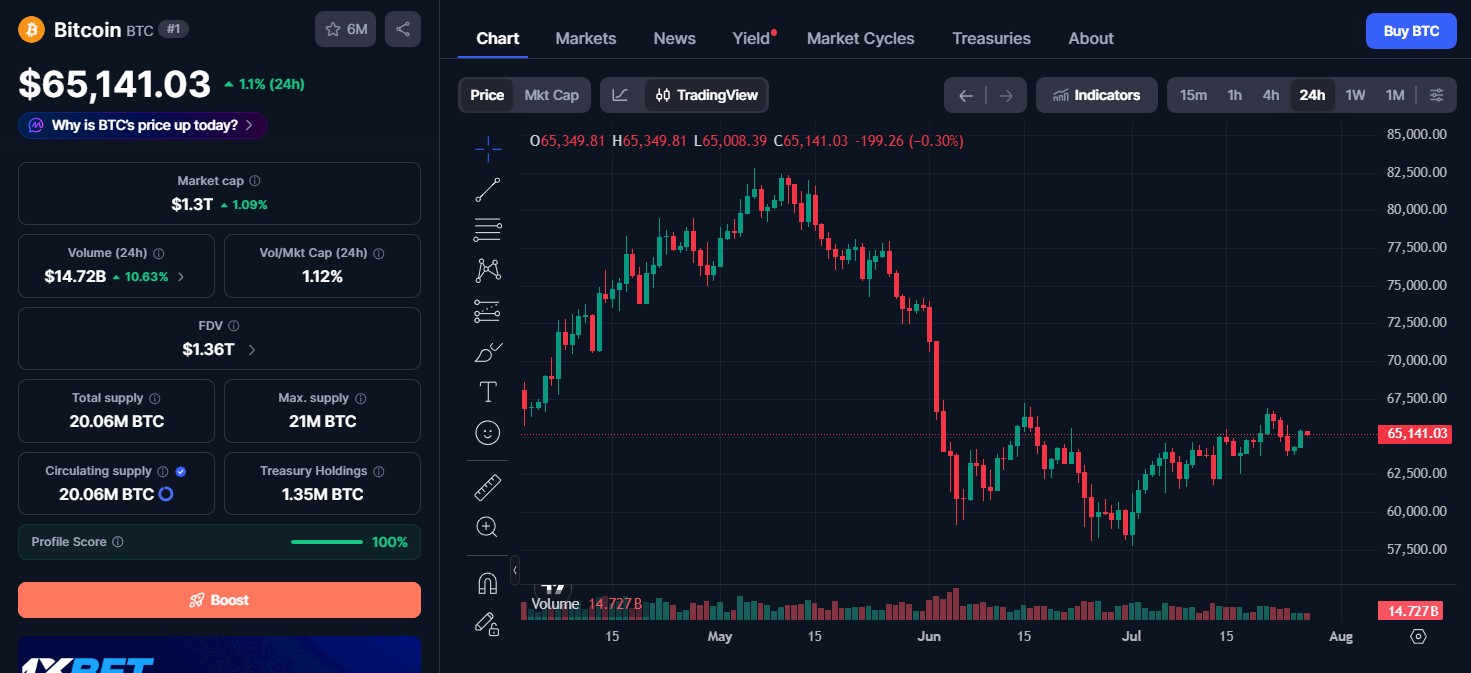Click the Treasury Holdings info icon

coord(379,471)
